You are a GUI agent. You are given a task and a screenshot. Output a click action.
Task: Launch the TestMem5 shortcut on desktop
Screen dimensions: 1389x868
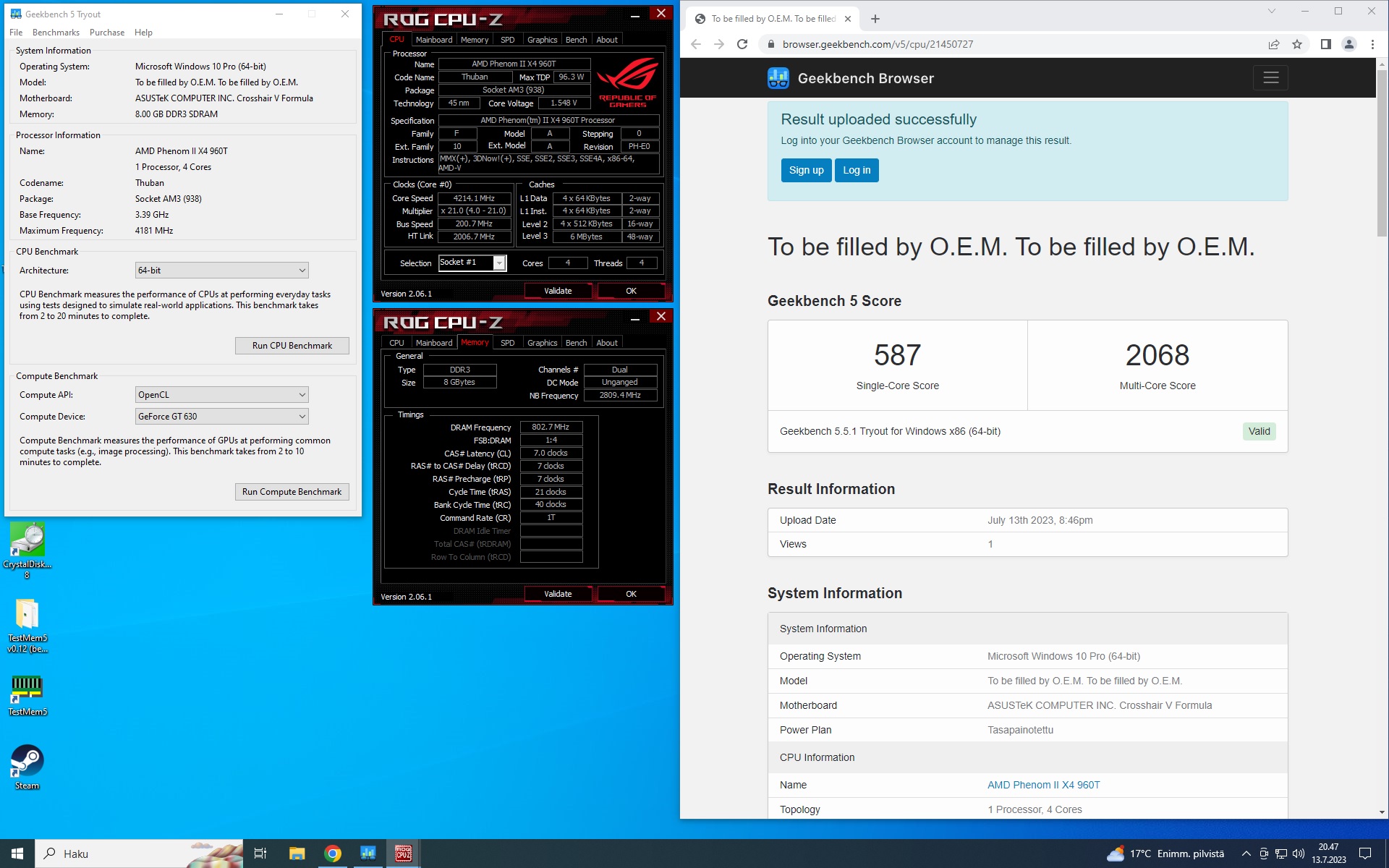[27, 694]
